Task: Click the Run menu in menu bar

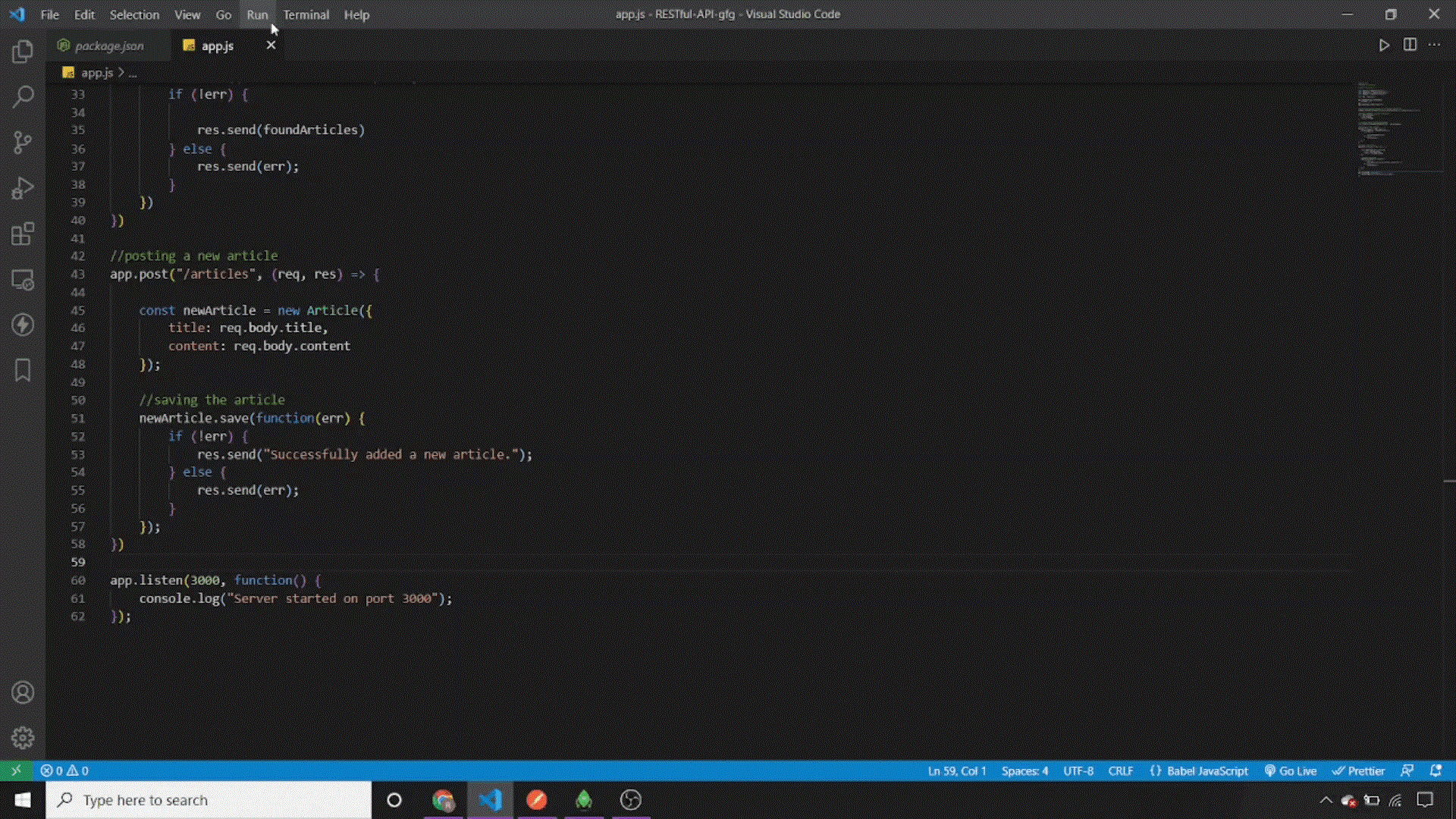Action: pos(257,14)
